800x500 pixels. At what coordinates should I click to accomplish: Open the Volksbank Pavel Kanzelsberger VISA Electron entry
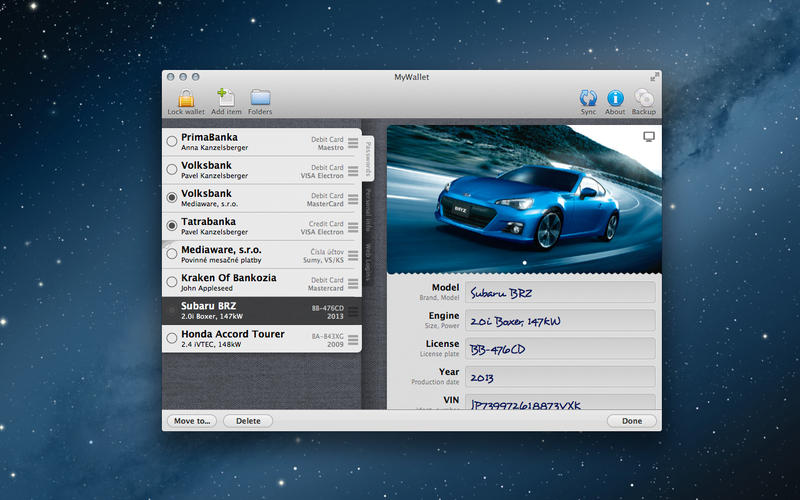[262, 170]
